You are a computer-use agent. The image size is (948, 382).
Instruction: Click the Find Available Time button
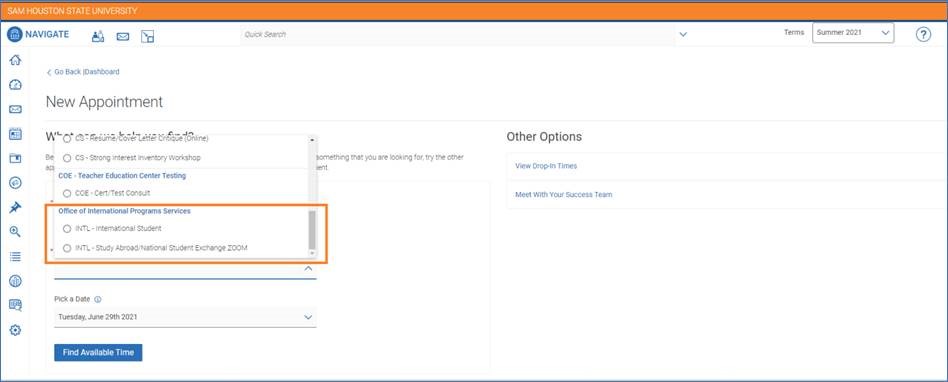[98, 352]
